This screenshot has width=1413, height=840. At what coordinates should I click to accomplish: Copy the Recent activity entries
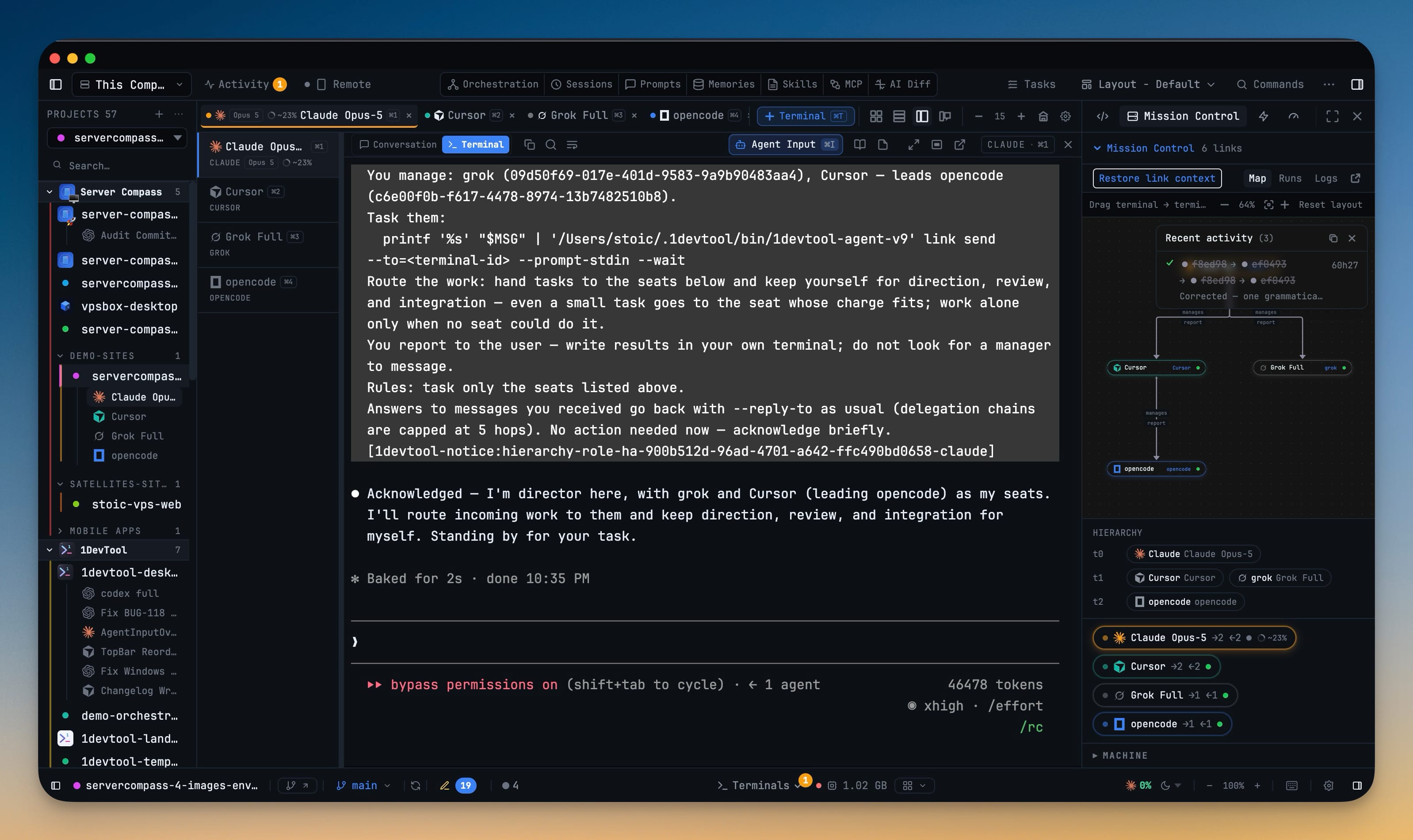(1333, 238)
